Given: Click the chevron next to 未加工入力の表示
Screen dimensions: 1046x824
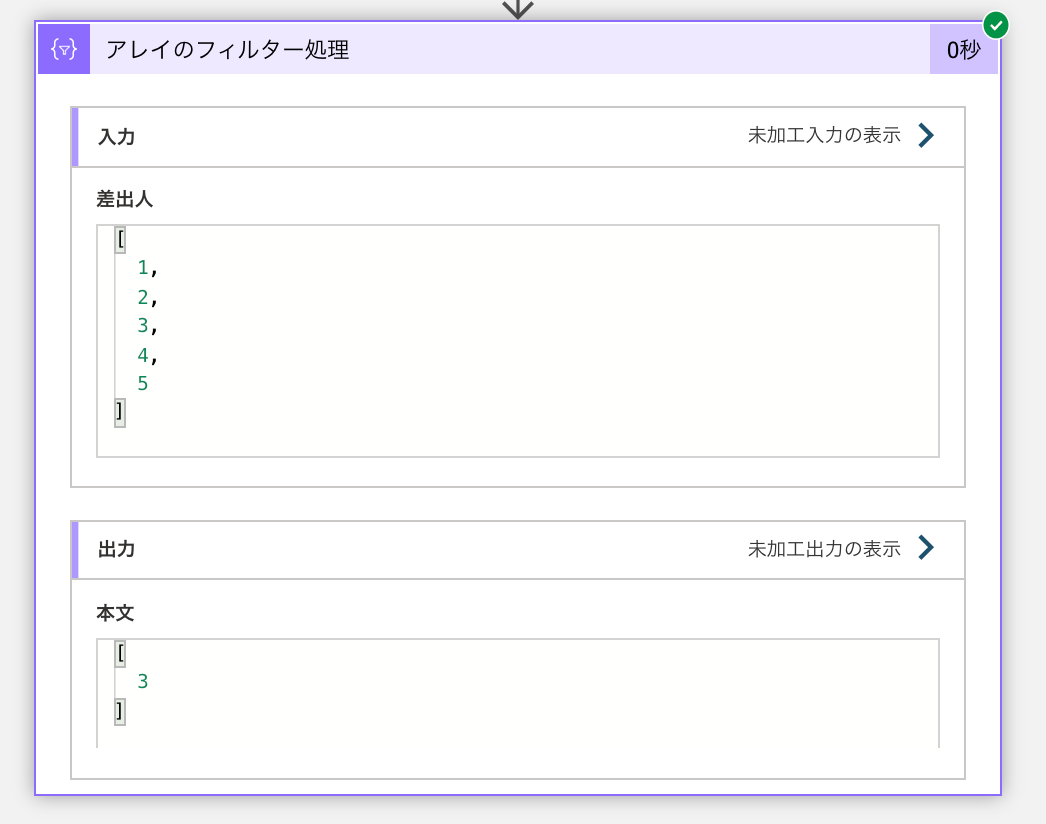Looking at the screenshot, I should pyautogui.click(x=926, y=135).
